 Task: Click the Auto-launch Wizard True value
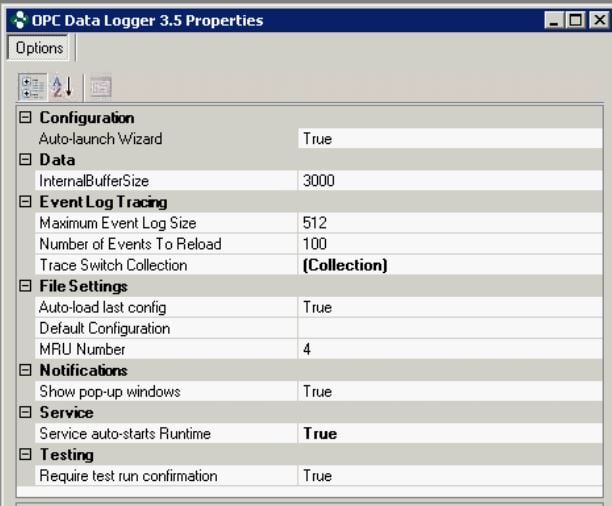click(450, 139)
